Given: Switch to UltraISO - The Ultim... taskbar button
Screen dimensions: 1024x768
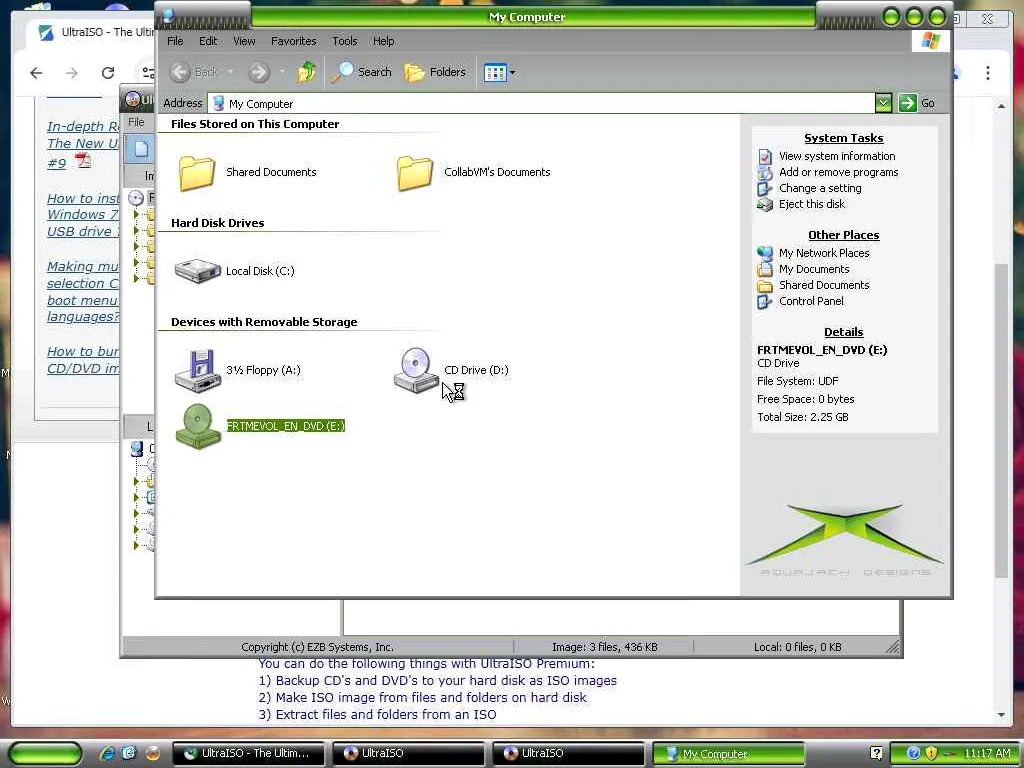Looking at the screenshot, I should (249, 753).
